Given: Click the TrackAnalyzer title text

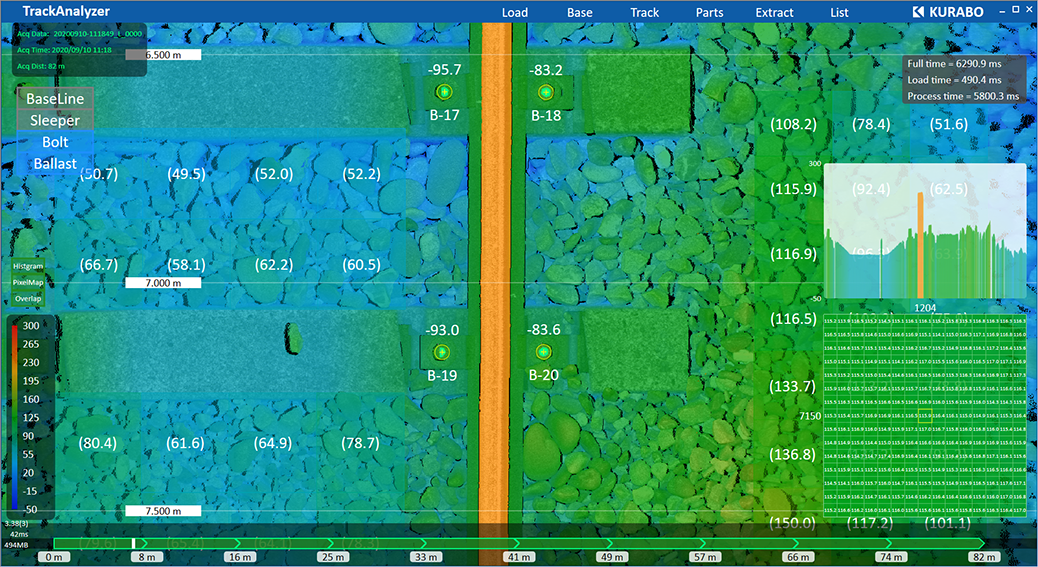Looking at the screenshot, I should pos(66,11).
